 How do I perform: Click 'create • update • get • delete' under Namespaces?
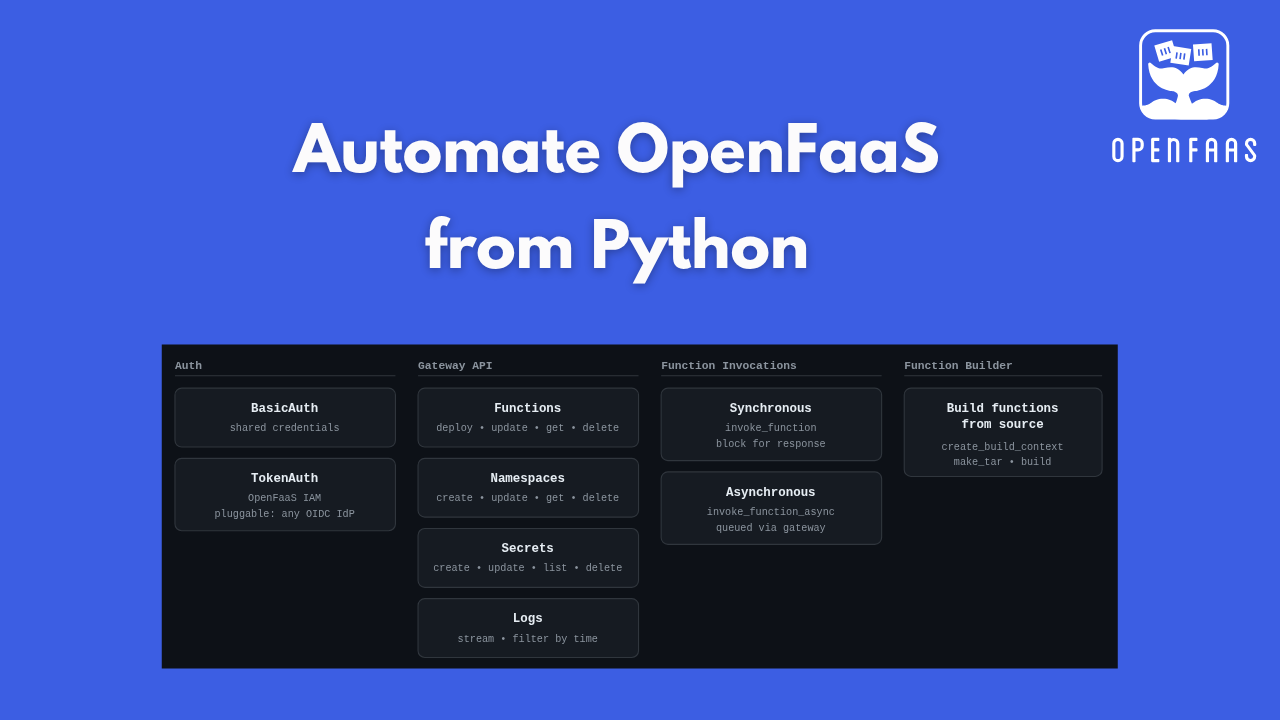[528, 498]
